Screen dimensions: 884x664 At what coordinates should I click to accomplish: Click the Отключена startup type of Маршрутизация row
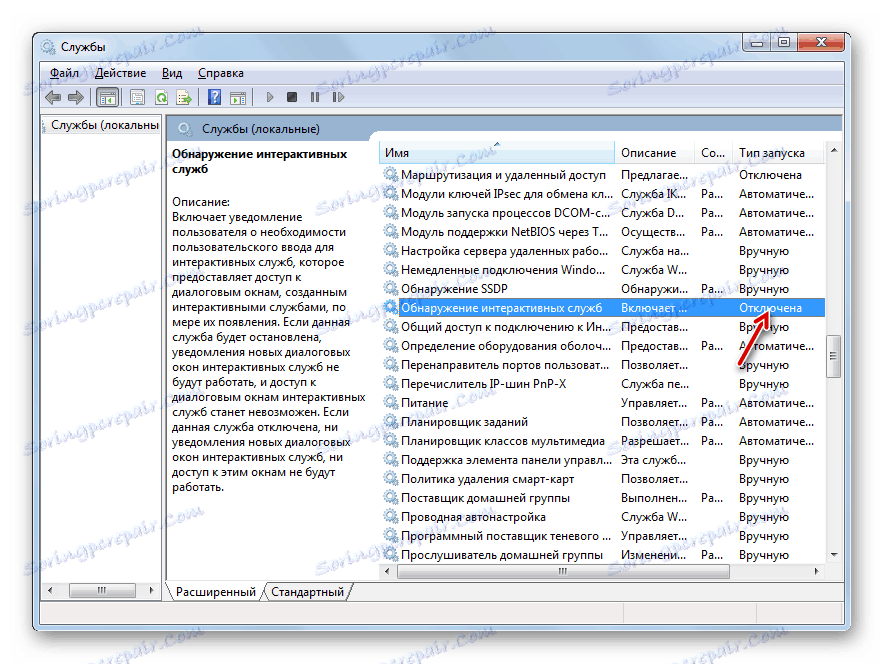770,175
